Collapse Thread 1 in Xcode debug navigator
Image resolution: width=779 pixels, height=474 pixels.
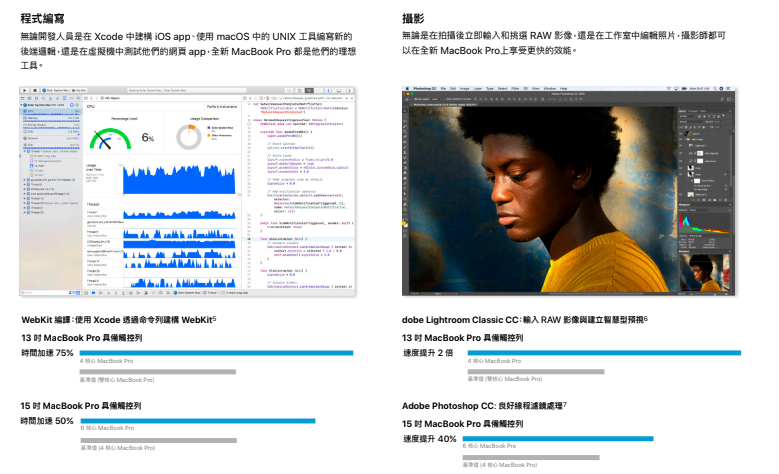(25, 151)
